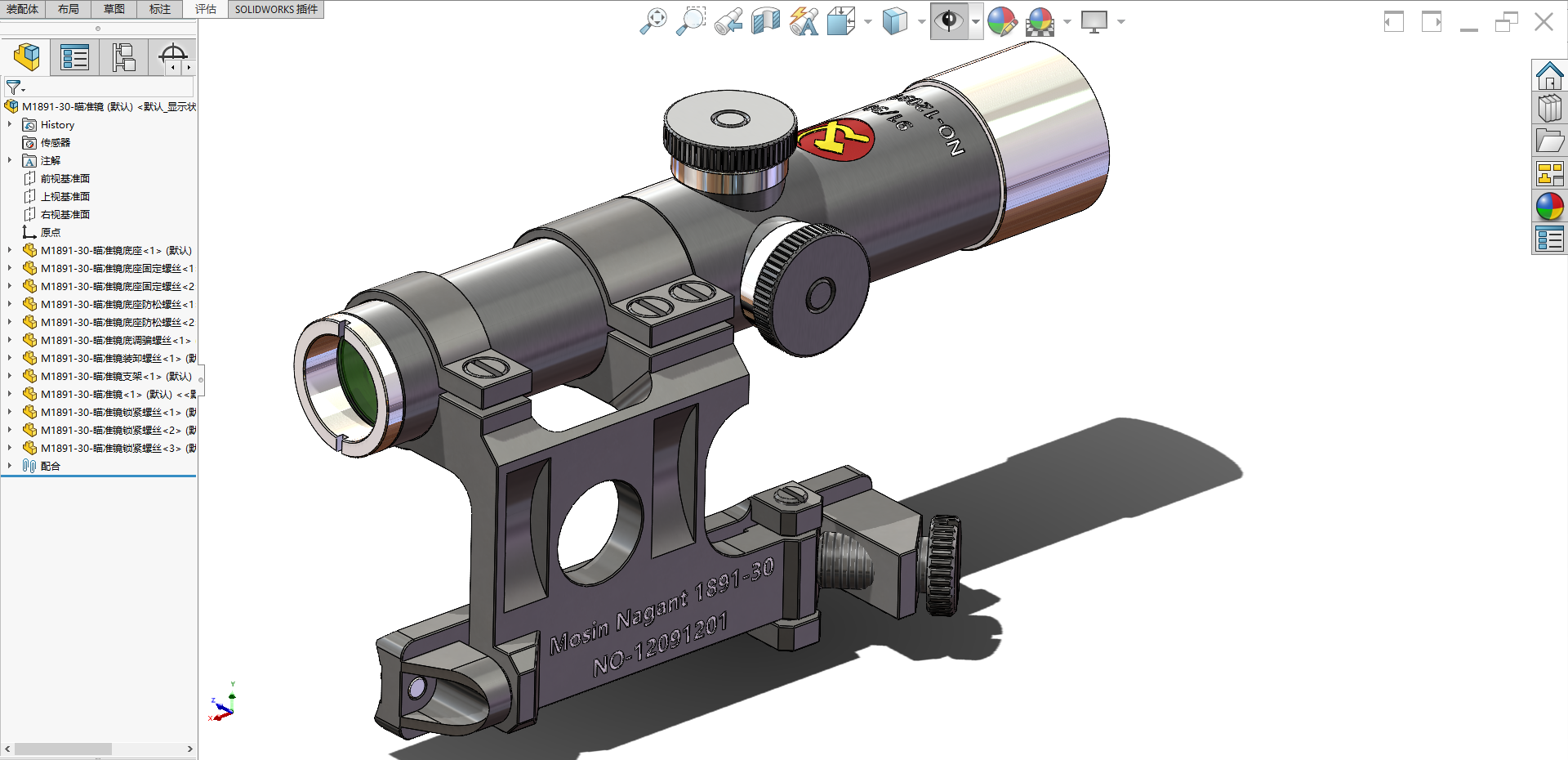Viewport: 1568px width, 760px height.
Task: Expand the 瞄准镜底座防松螺丝<1 component
Action: pyautogui.click(x=9, y=304)
